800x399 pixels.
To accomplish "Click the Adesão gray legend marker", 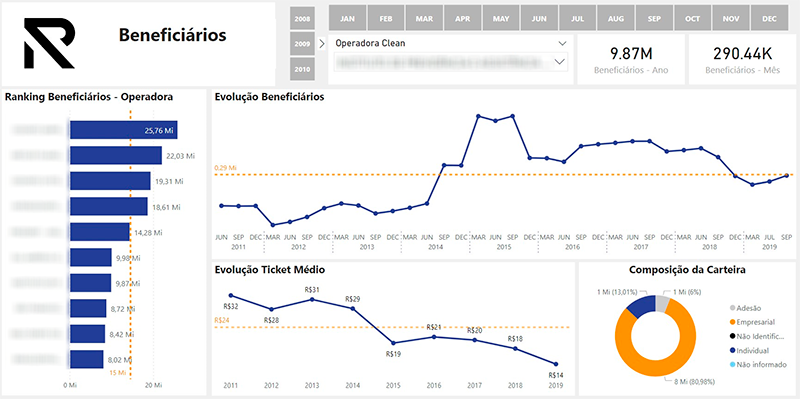I will tap(732, 308).
